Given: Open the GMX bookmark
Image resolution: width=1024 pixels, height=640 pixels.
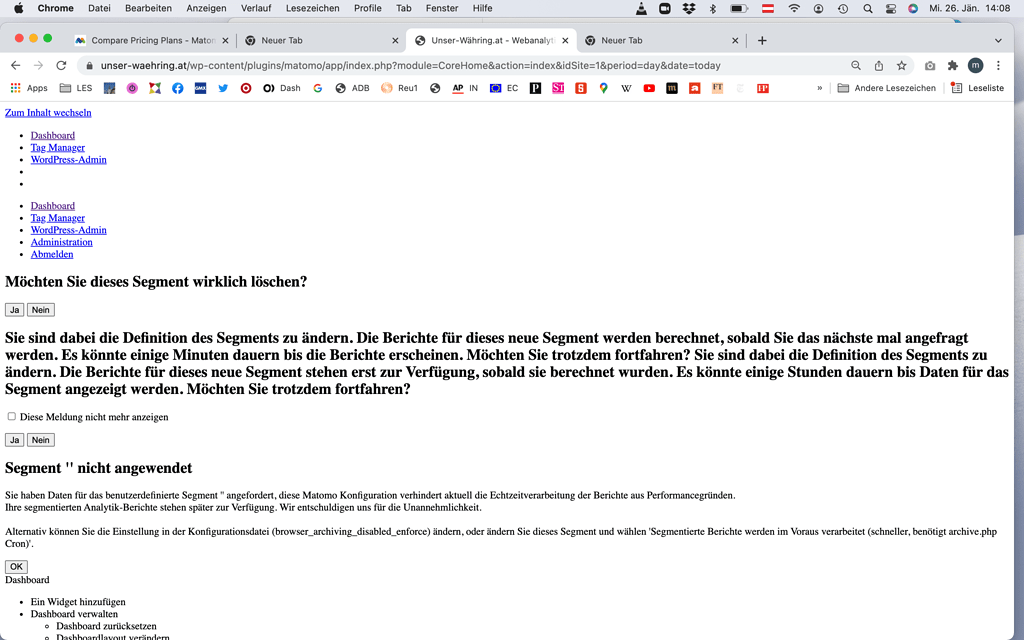Looking at the screenshot, I should click(x=198, y=88).
